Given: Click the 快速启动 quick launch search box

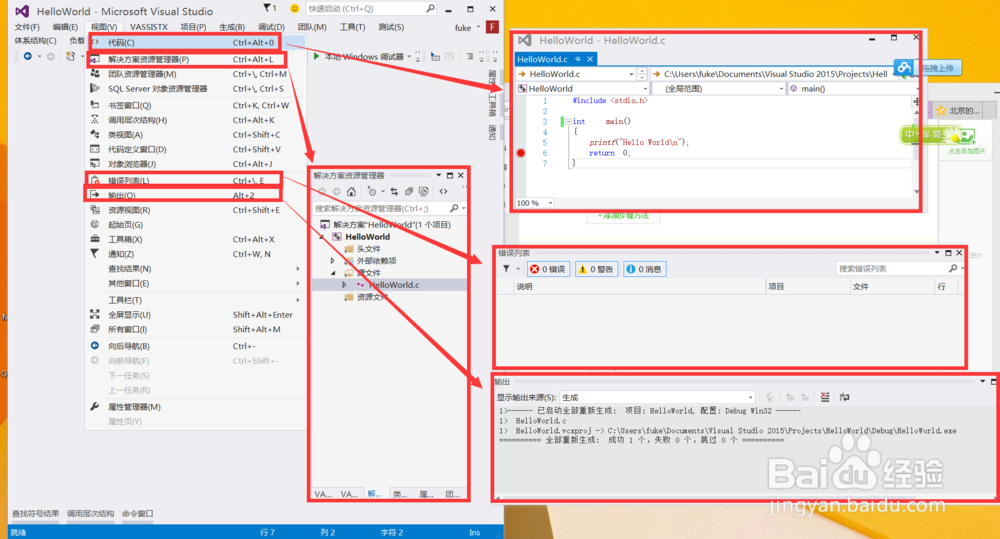Looking at the screenshot, I should tap(371, 9).
